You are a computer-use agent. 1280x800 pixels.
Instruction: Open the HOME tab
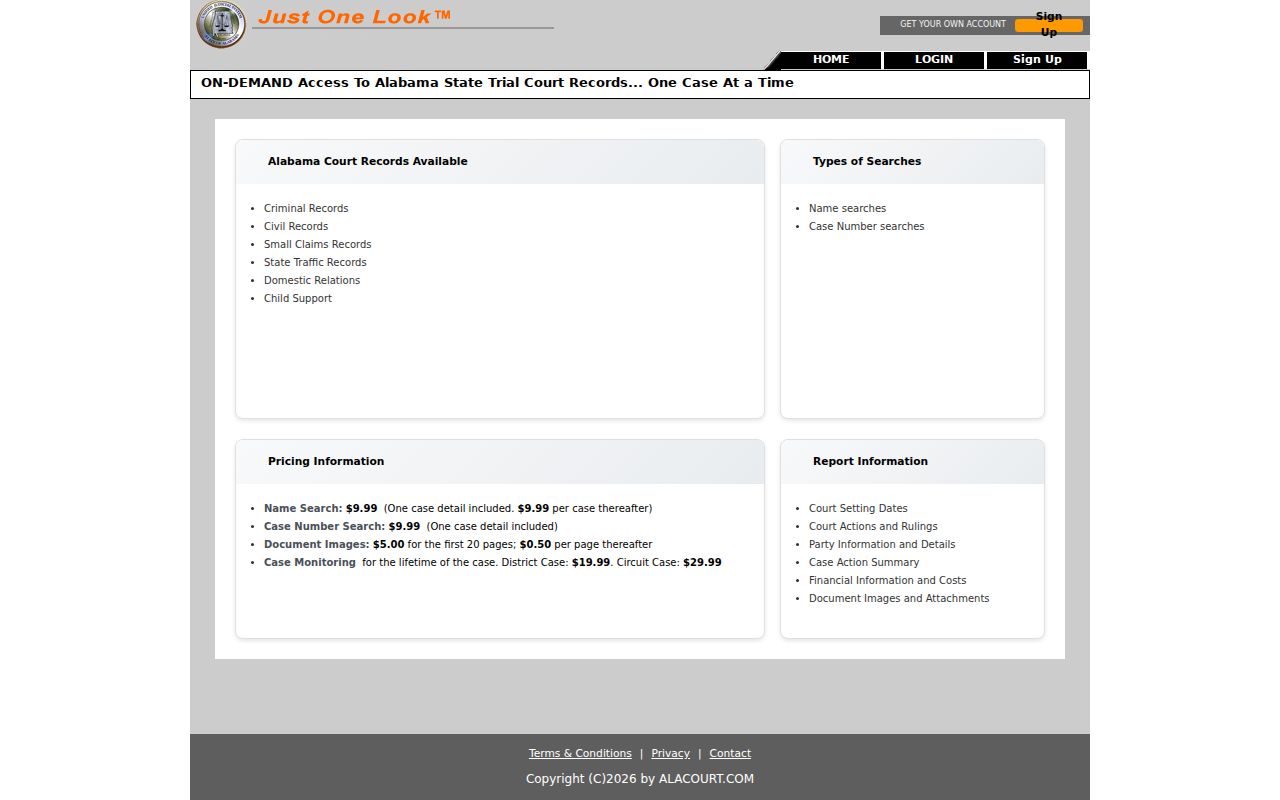(831, 60)
